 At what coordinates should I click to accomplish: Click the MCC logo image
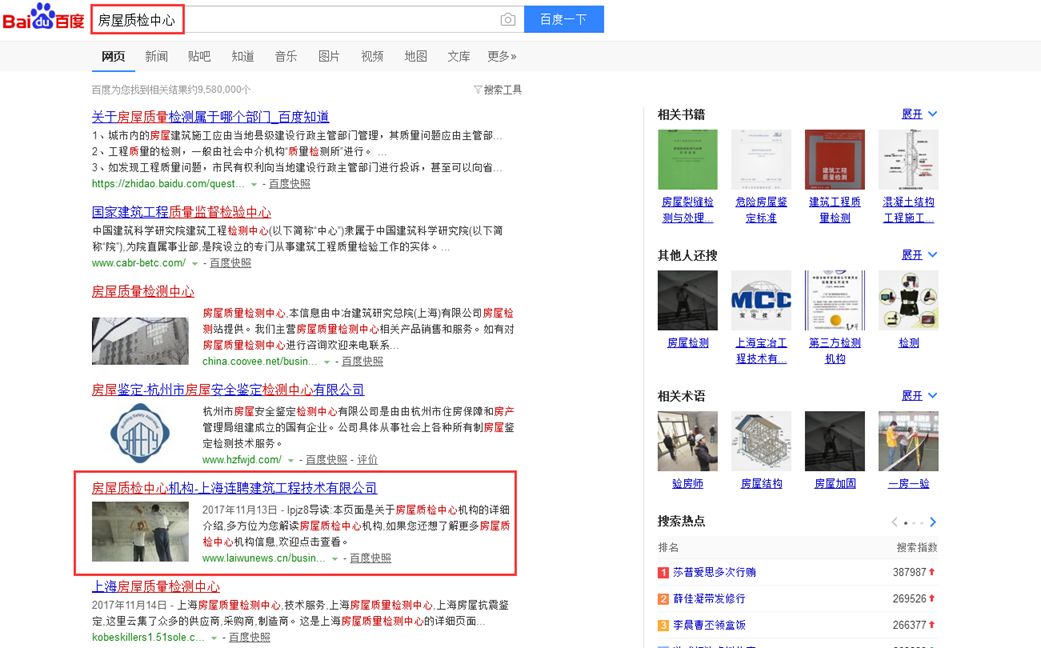761,301
